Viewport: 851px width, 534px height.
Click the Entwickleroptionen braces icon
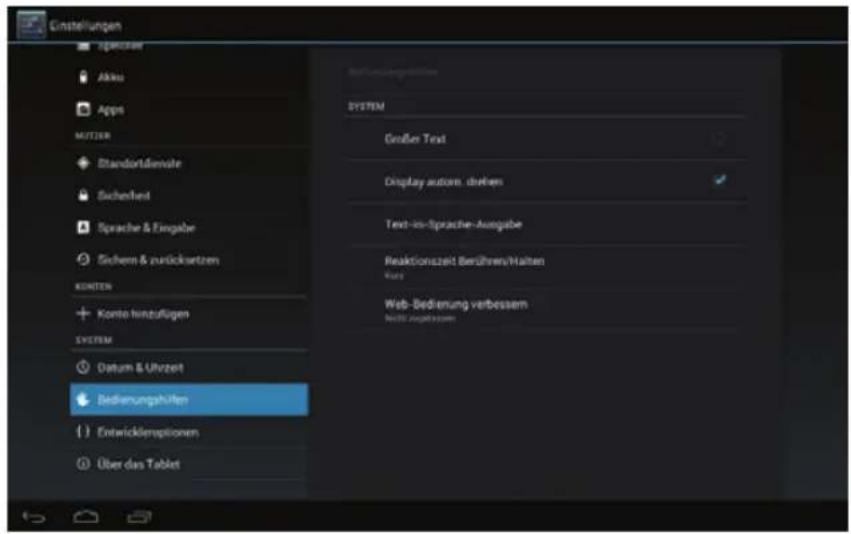coord(83,432)
